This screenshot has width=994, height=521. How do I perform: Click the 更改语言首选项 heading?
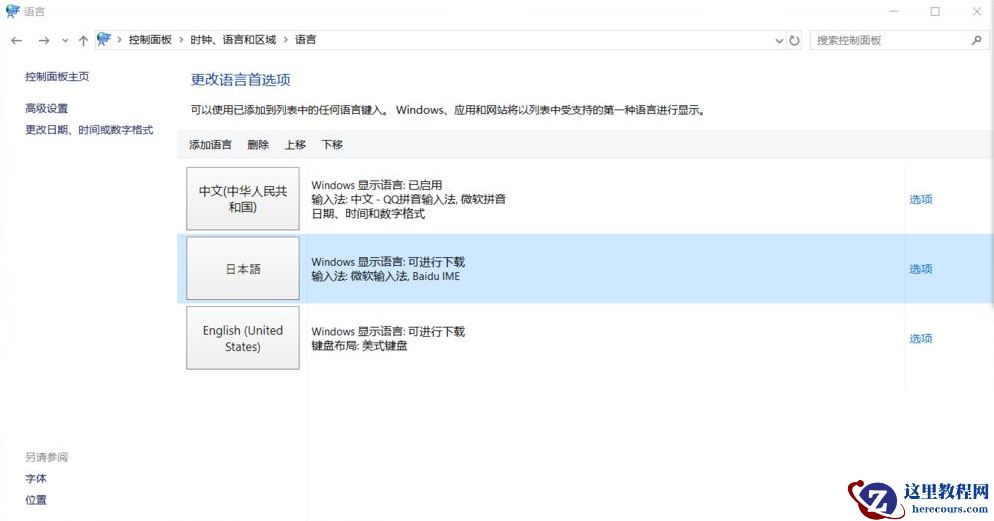(x=241, y=80)
